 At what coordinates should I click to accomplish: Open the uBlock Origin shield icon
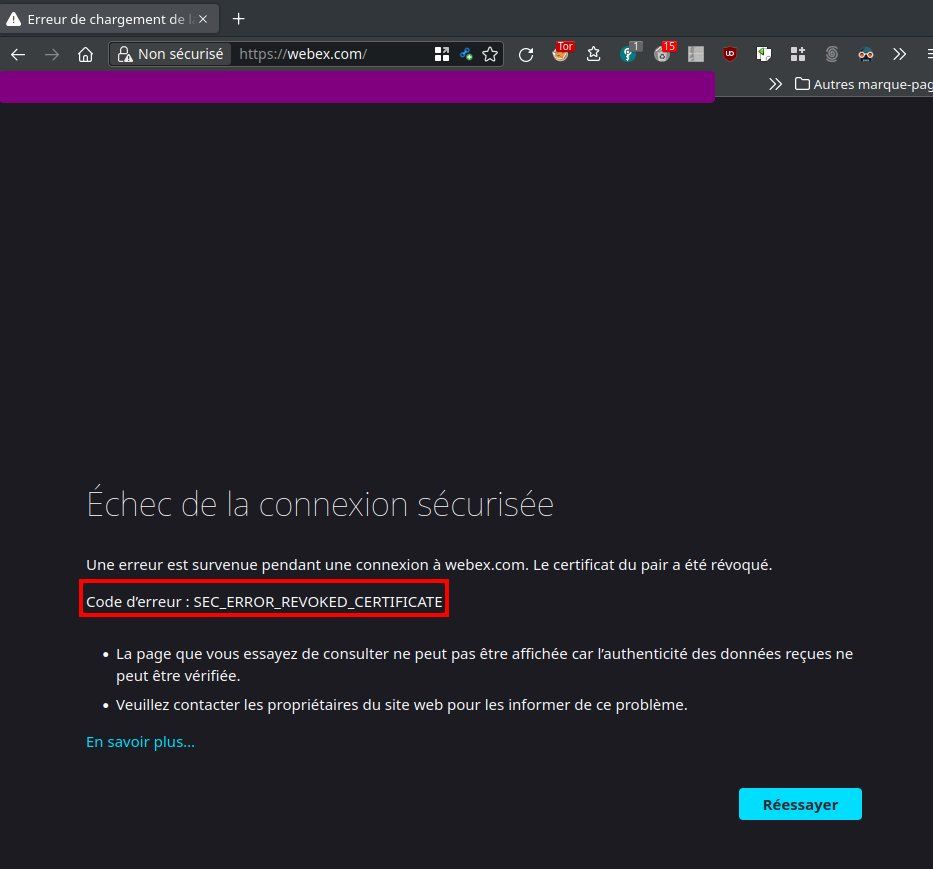click(730, 55)
